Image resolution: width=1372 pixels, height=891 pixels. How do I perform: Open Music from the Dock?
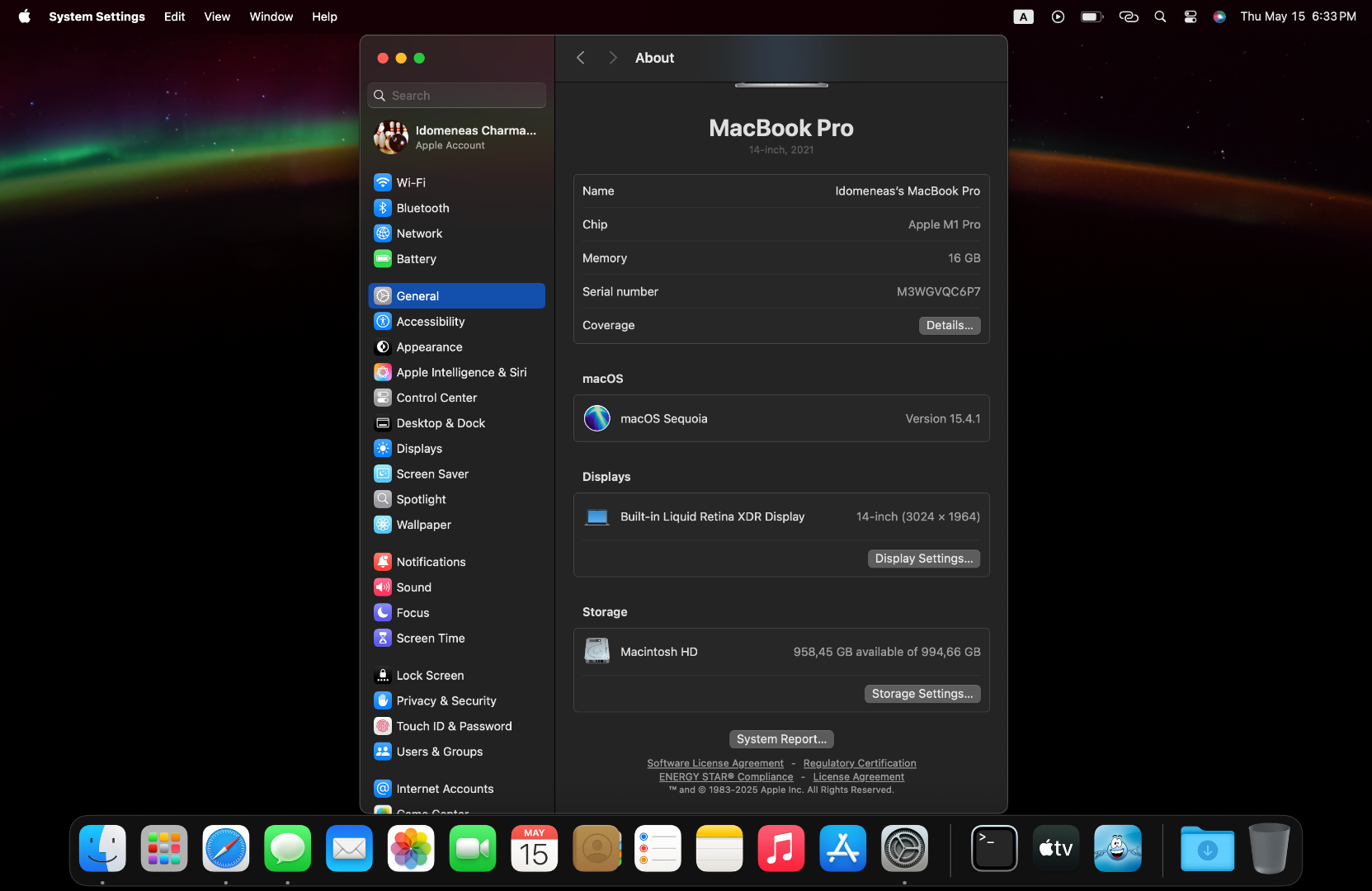[781, 848]
